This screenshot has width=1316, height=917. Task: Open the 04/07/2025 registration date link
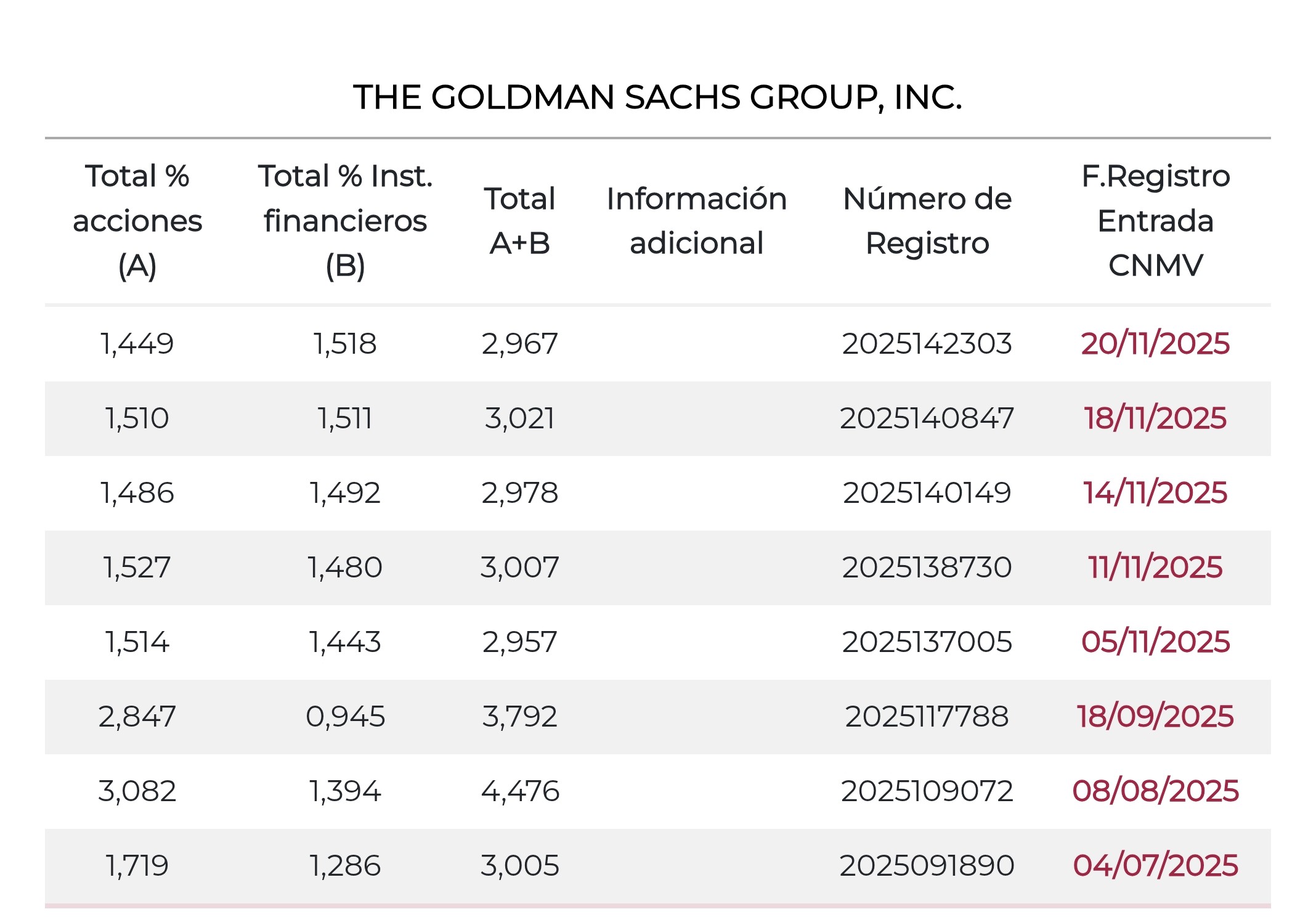(1155, 866)
